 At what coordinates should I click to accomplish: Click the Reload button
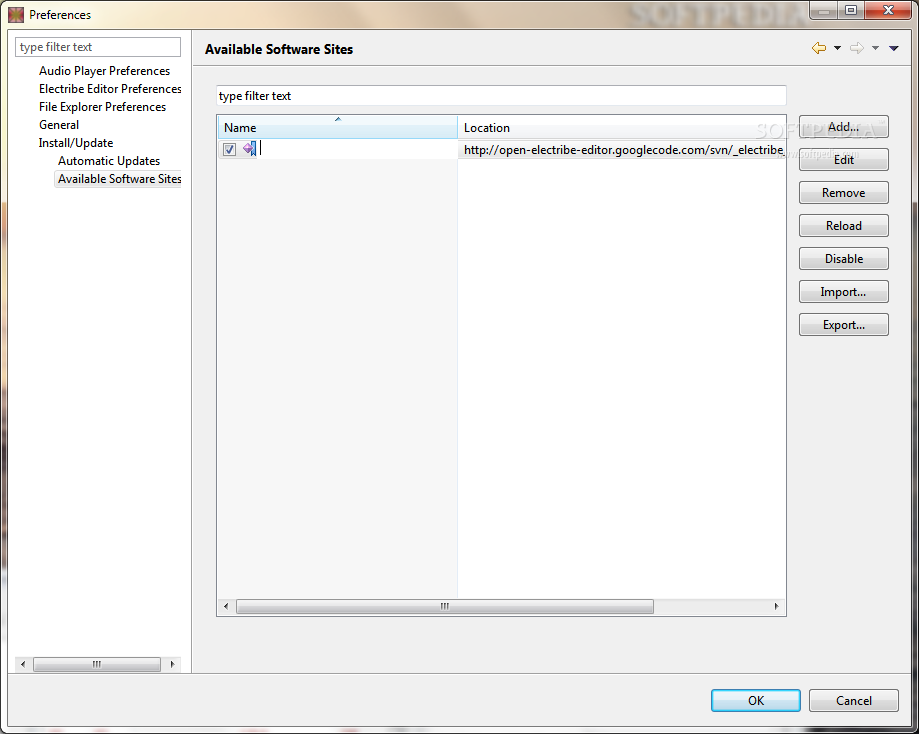[x=843, y=226]
